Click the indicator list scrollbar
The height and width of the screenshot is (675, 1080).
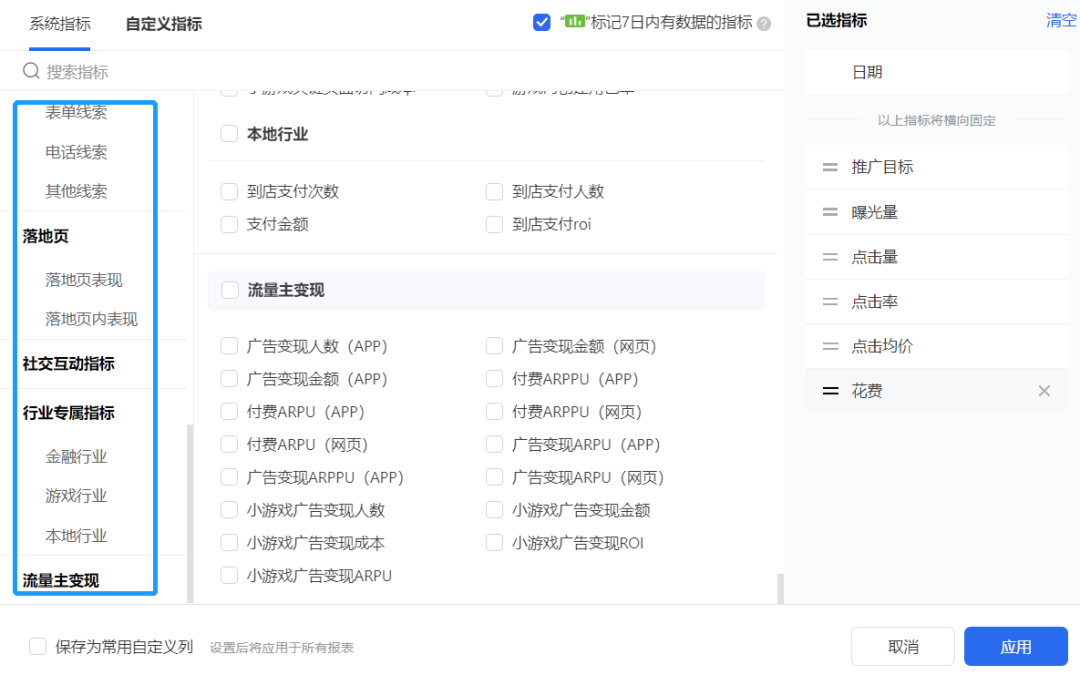click(x=780, y=589)
